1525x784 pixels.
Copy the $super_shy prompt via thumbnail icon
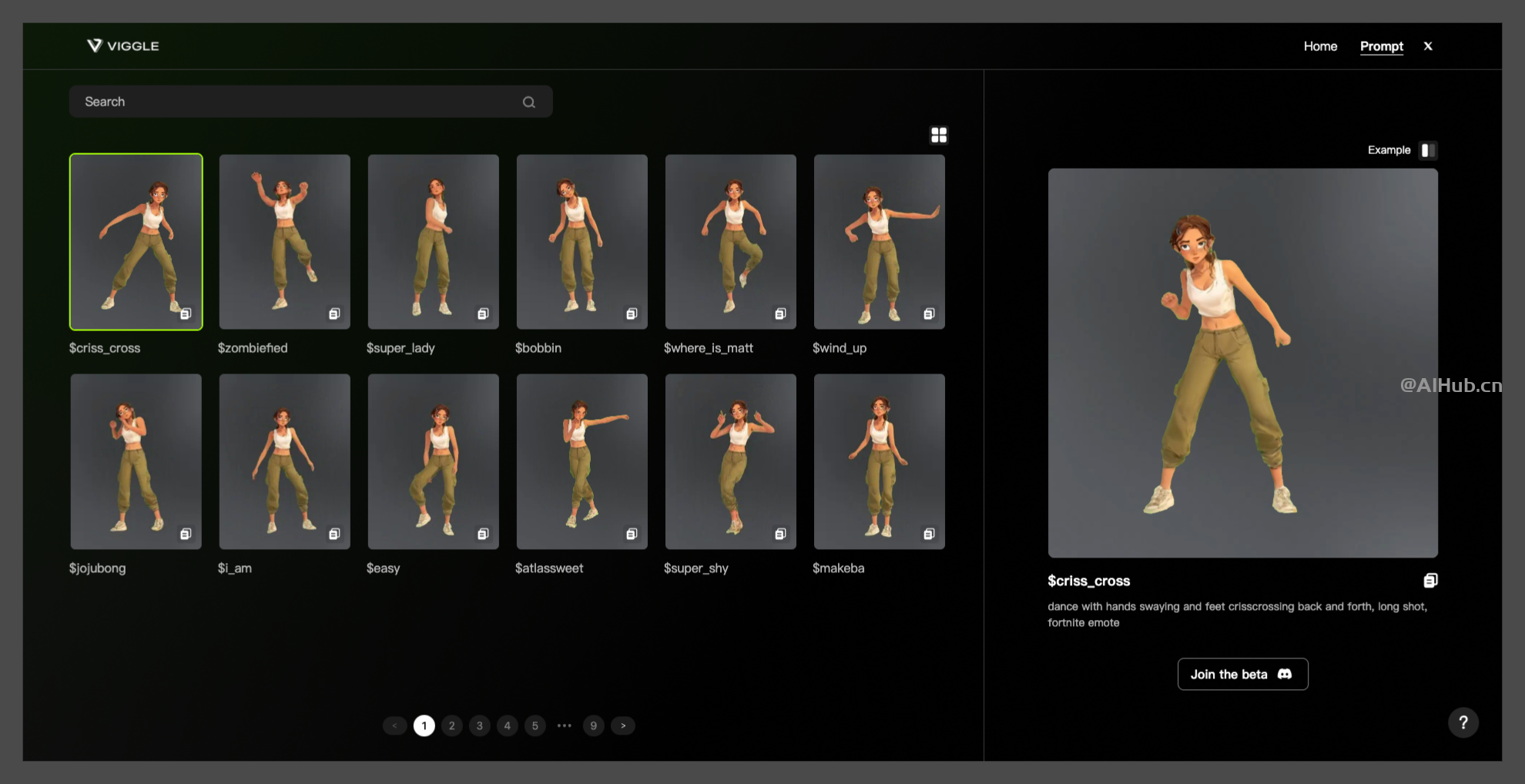[780, 534]
